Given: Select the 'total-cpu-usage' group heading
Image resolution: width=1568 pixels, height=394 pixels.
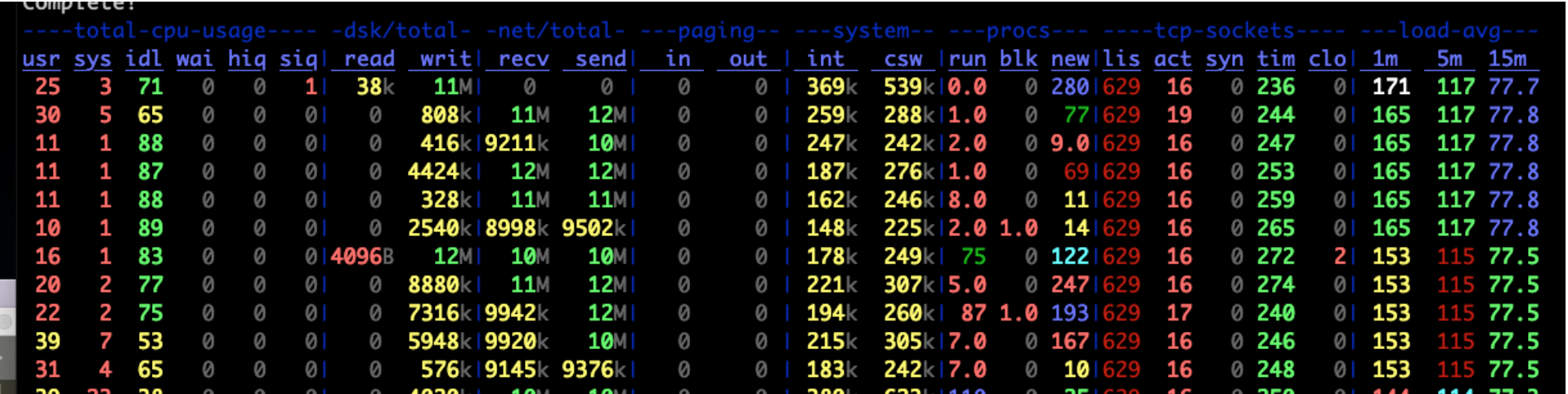Looking at the screenshot, I should [170, 31].
